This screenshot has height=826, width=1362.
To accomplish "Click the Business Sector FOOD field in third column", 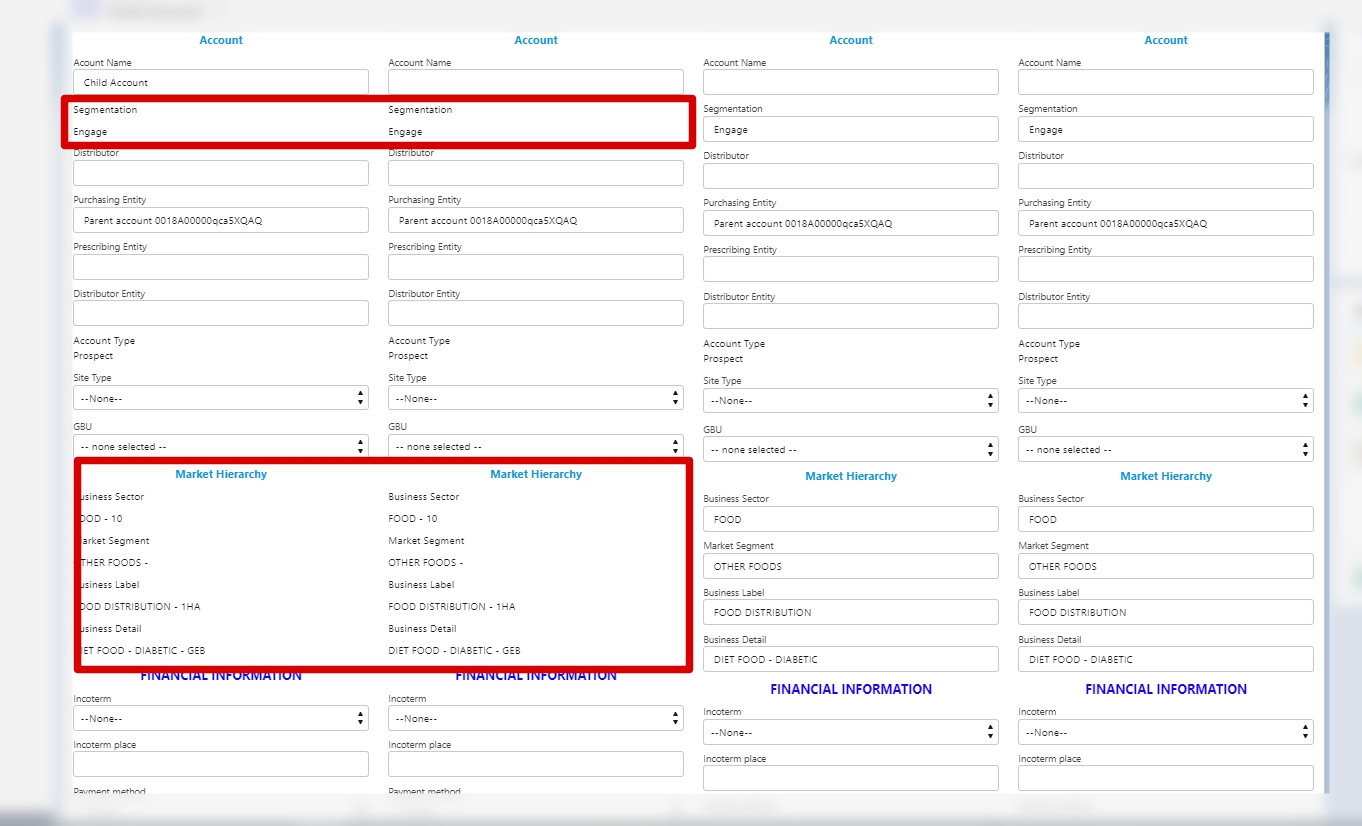I will tap(851, 519).
